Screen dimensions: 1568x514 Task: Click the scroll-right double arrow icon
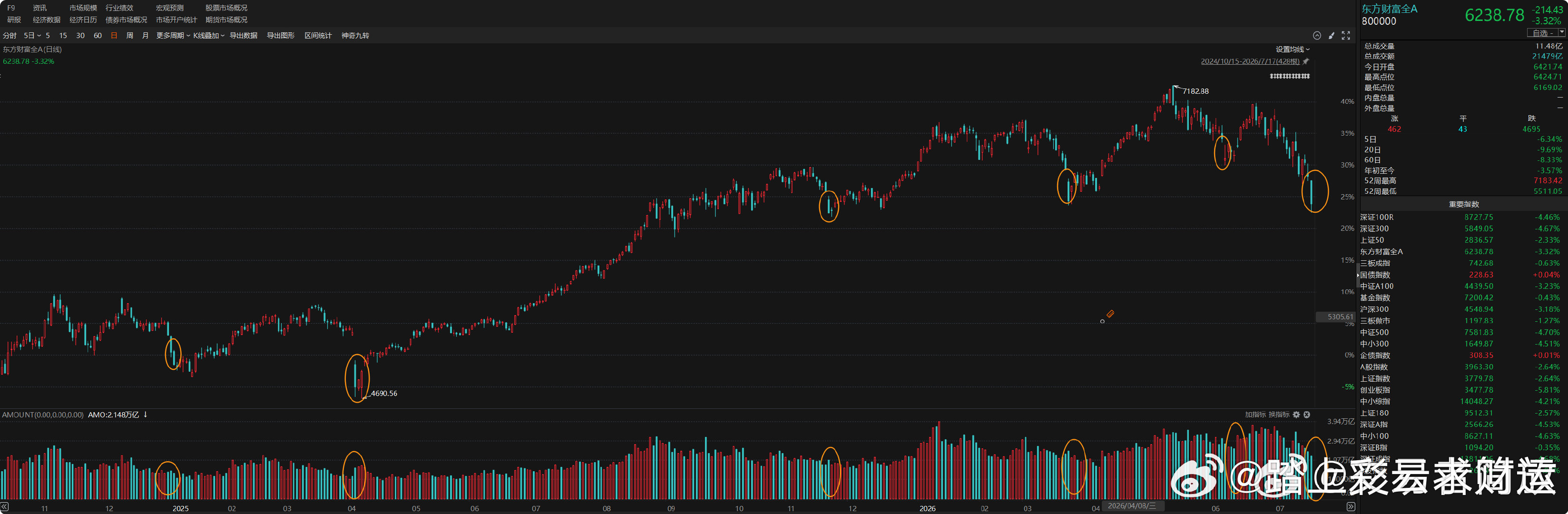[x=1351, y=507]
